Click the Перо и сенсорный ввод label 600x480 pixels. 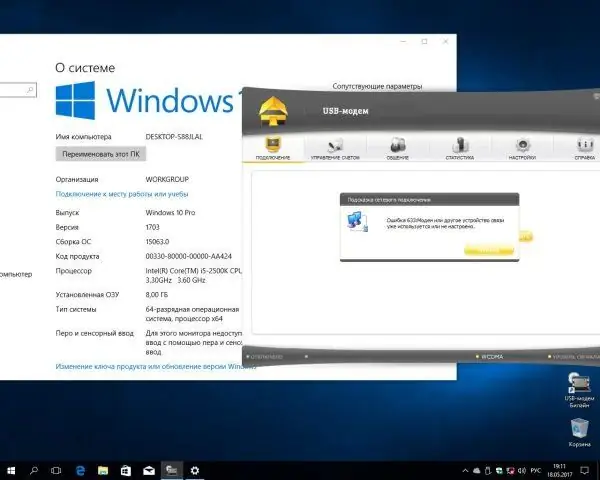[x=95, y=333]
